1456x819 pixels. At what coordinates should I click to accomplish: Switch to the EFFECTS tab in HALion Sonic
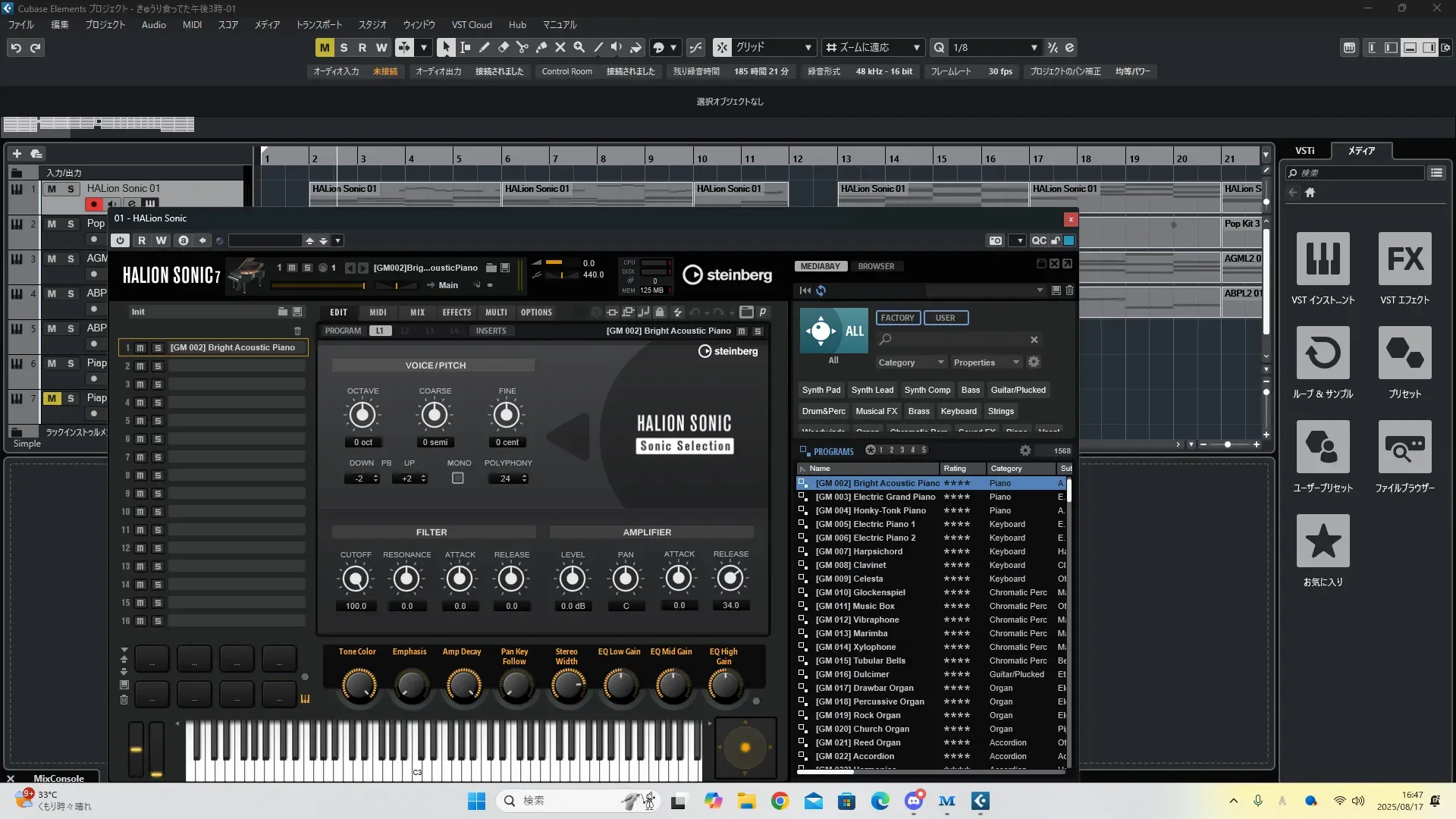coord(457,312)
